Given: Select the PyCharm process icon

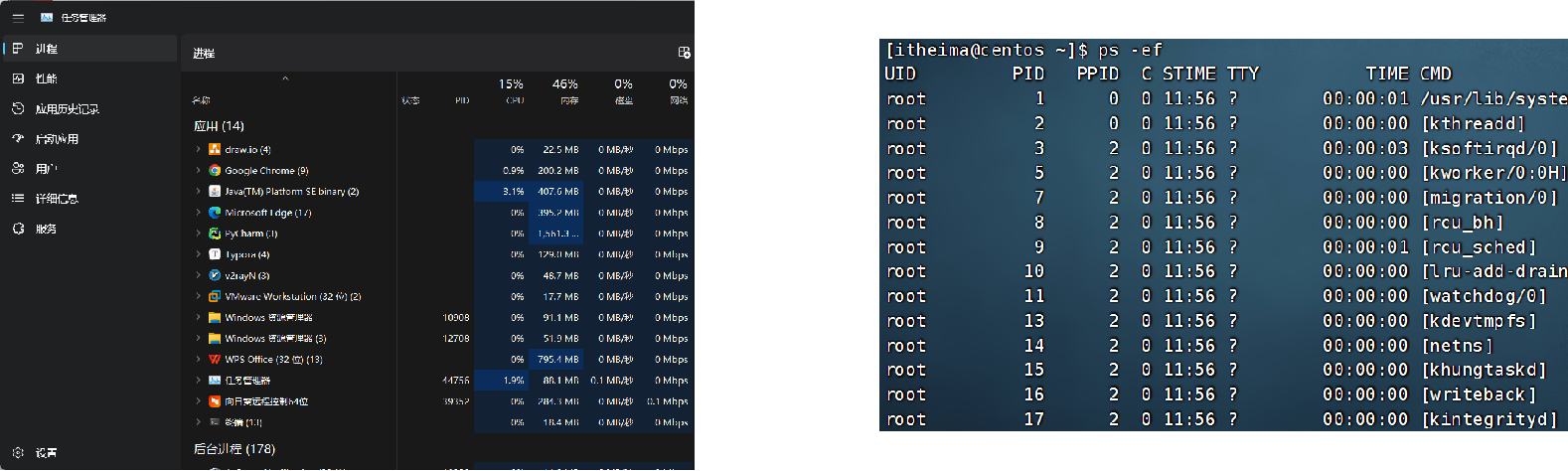Looking at the screenshot, I should [215, 234].
